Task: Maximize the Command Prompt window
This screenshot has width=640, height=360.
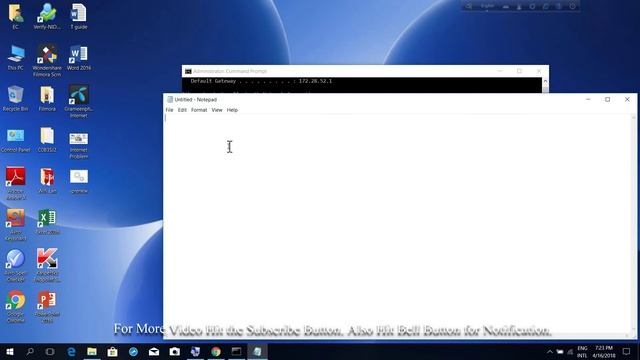Action: tap(519, 71)
